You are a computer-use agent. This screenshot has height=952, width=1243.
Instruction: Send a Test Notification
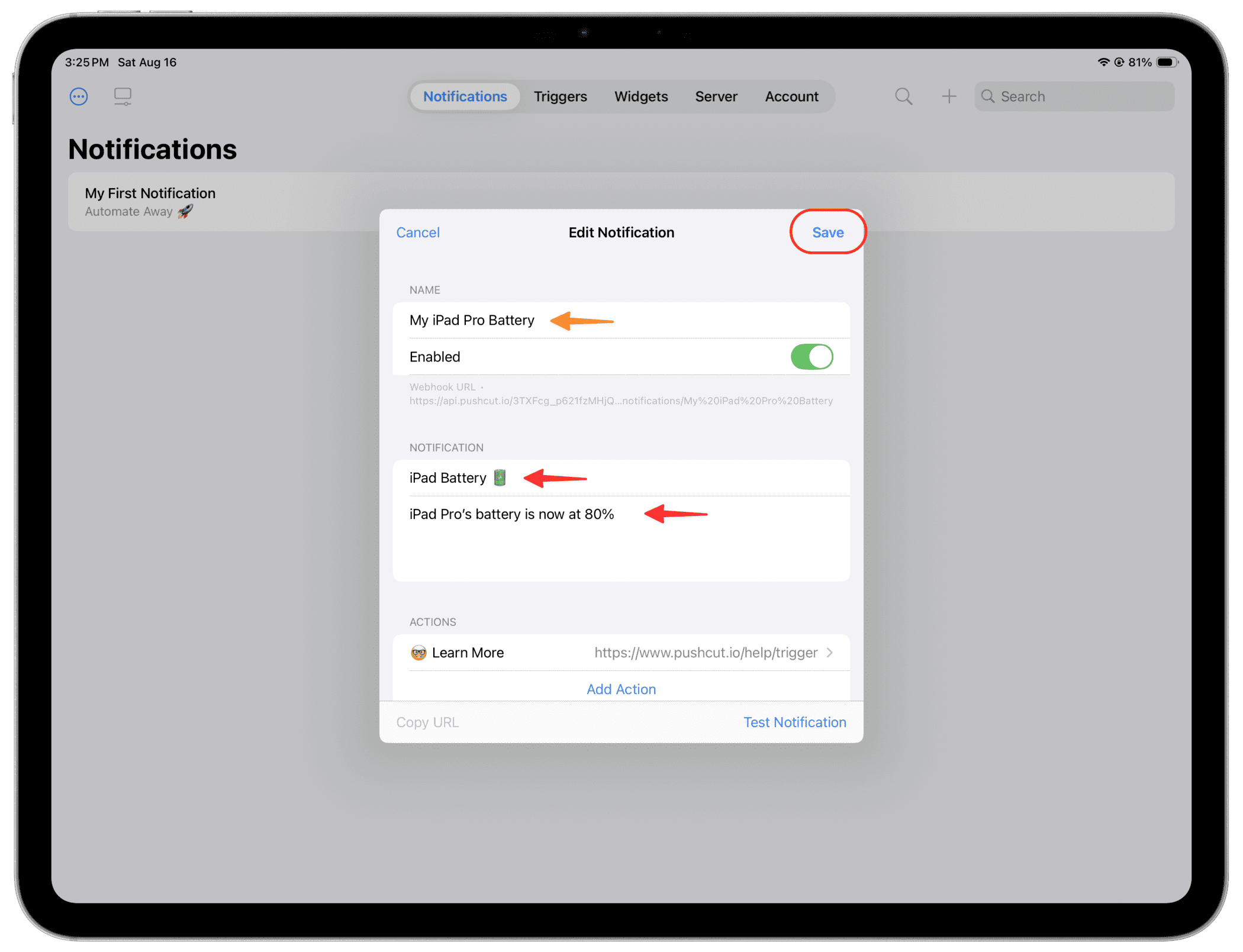point(794,722)
